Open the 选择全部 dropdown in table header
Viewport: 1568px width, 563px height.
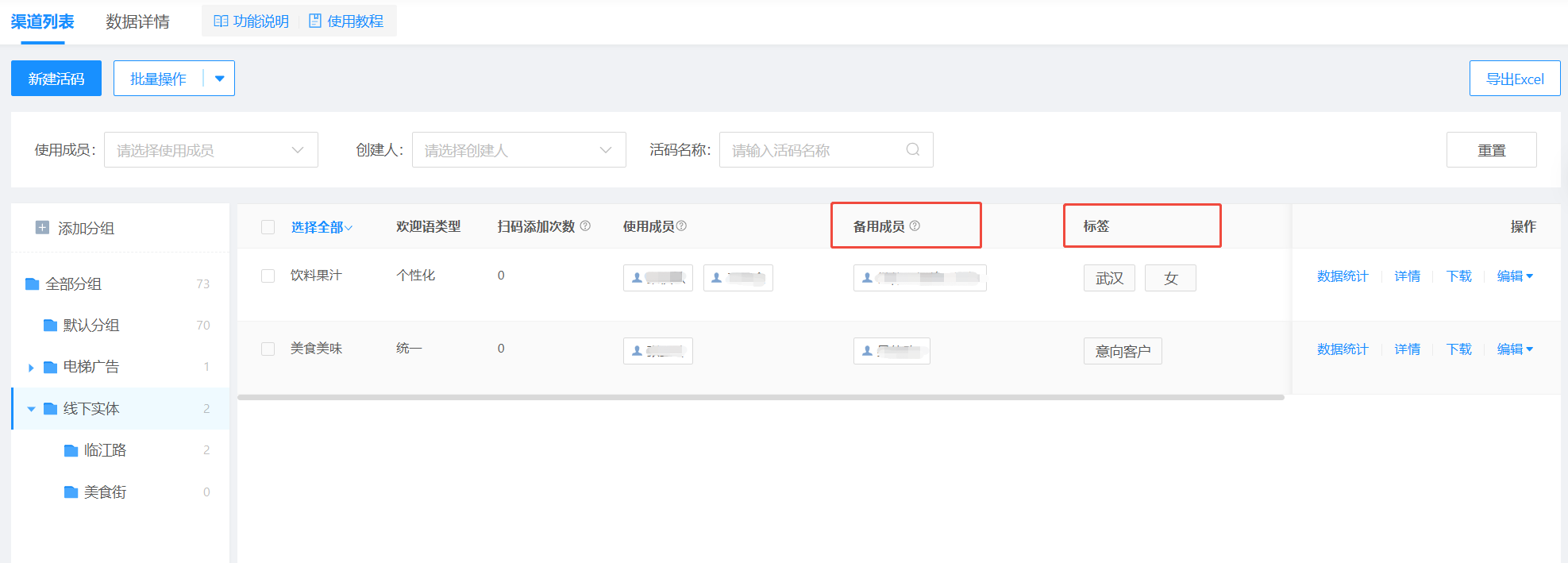[x=322, y=227]
